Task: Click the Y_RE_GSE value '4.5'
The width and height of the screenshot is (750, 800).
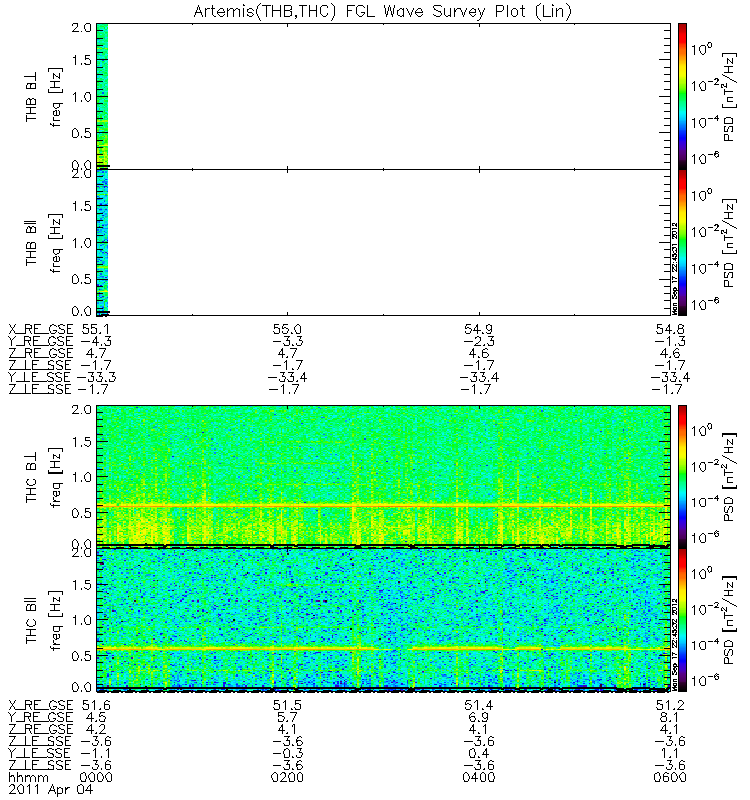Action: [96, 717]
